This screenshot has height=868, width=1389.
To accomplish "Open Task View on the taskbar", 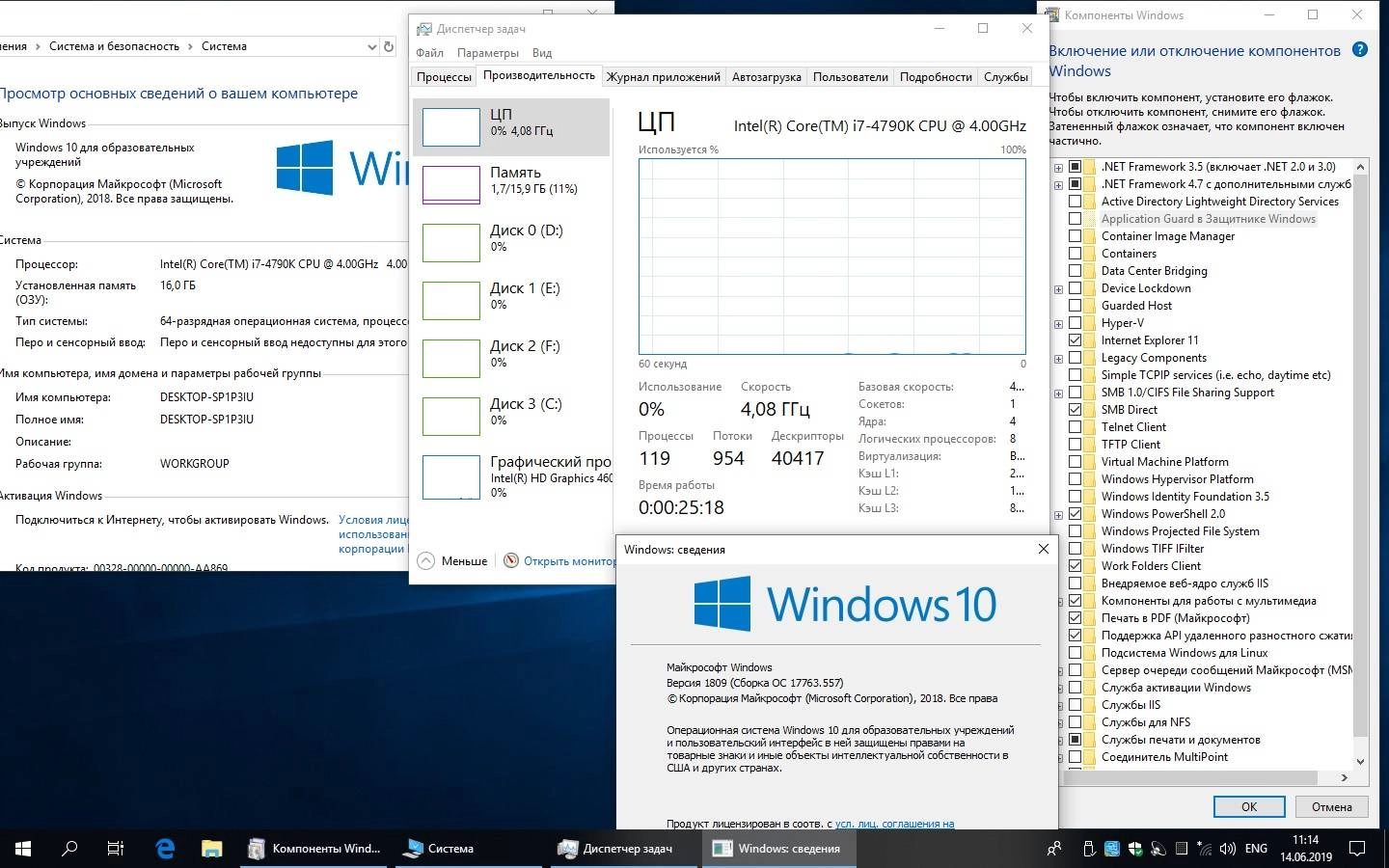I will (x=116, y=849).
